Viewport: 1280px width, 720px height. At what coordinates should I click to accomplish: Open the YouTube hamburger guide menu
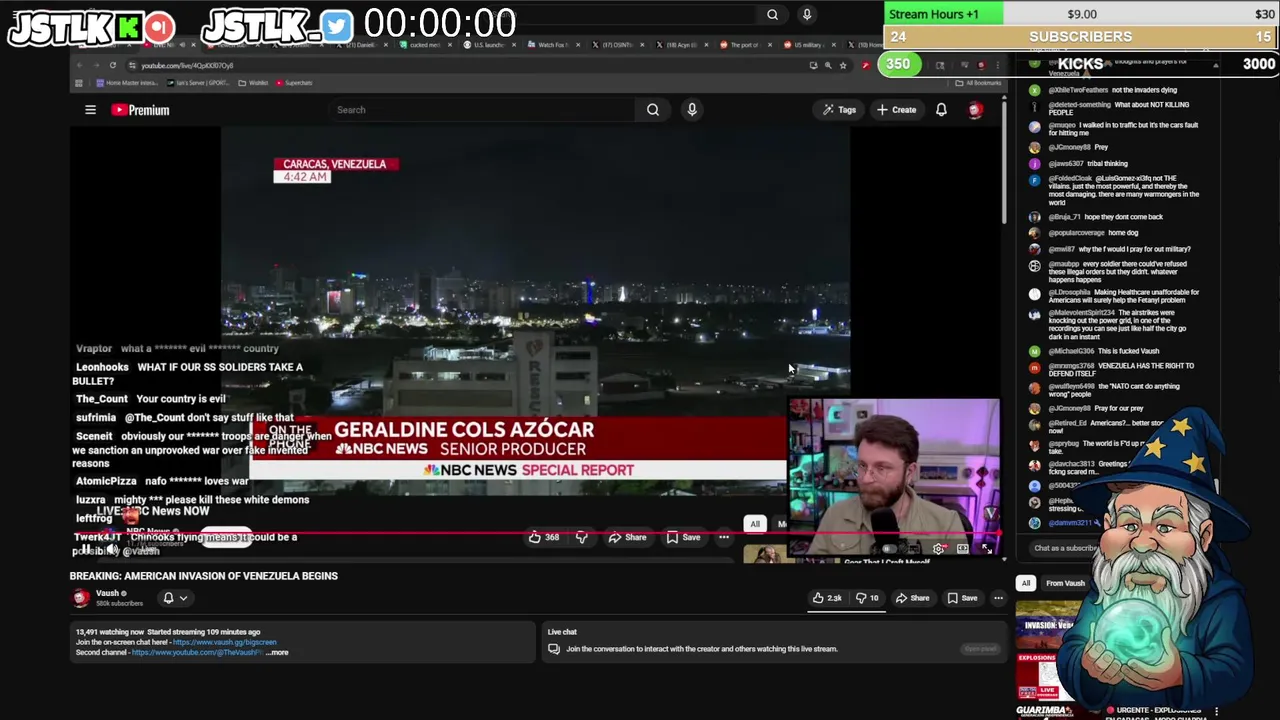(x=90, y=110)
